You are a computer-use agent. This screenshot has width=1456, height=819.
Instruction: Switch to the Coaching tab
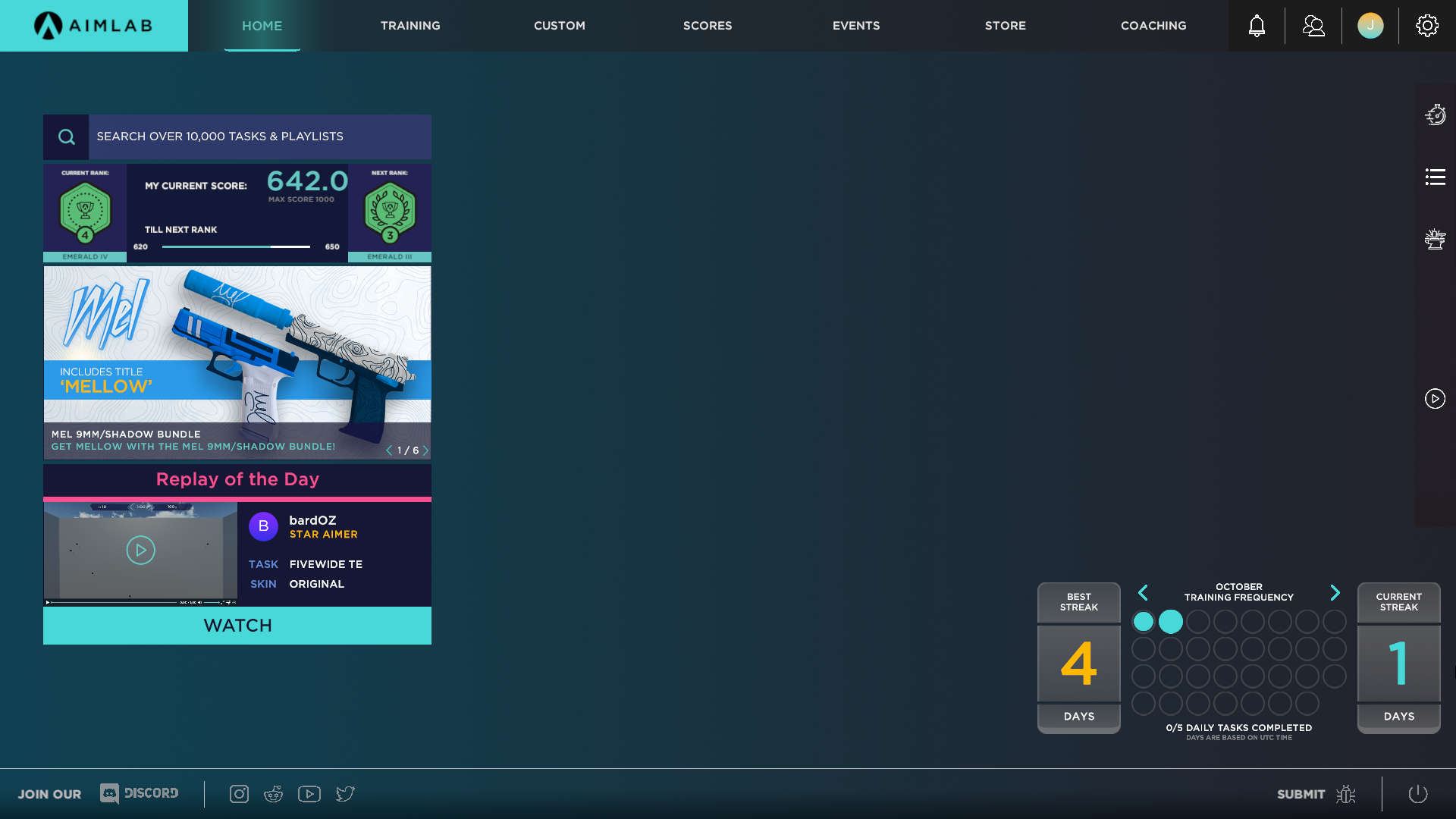point(1153,26)
